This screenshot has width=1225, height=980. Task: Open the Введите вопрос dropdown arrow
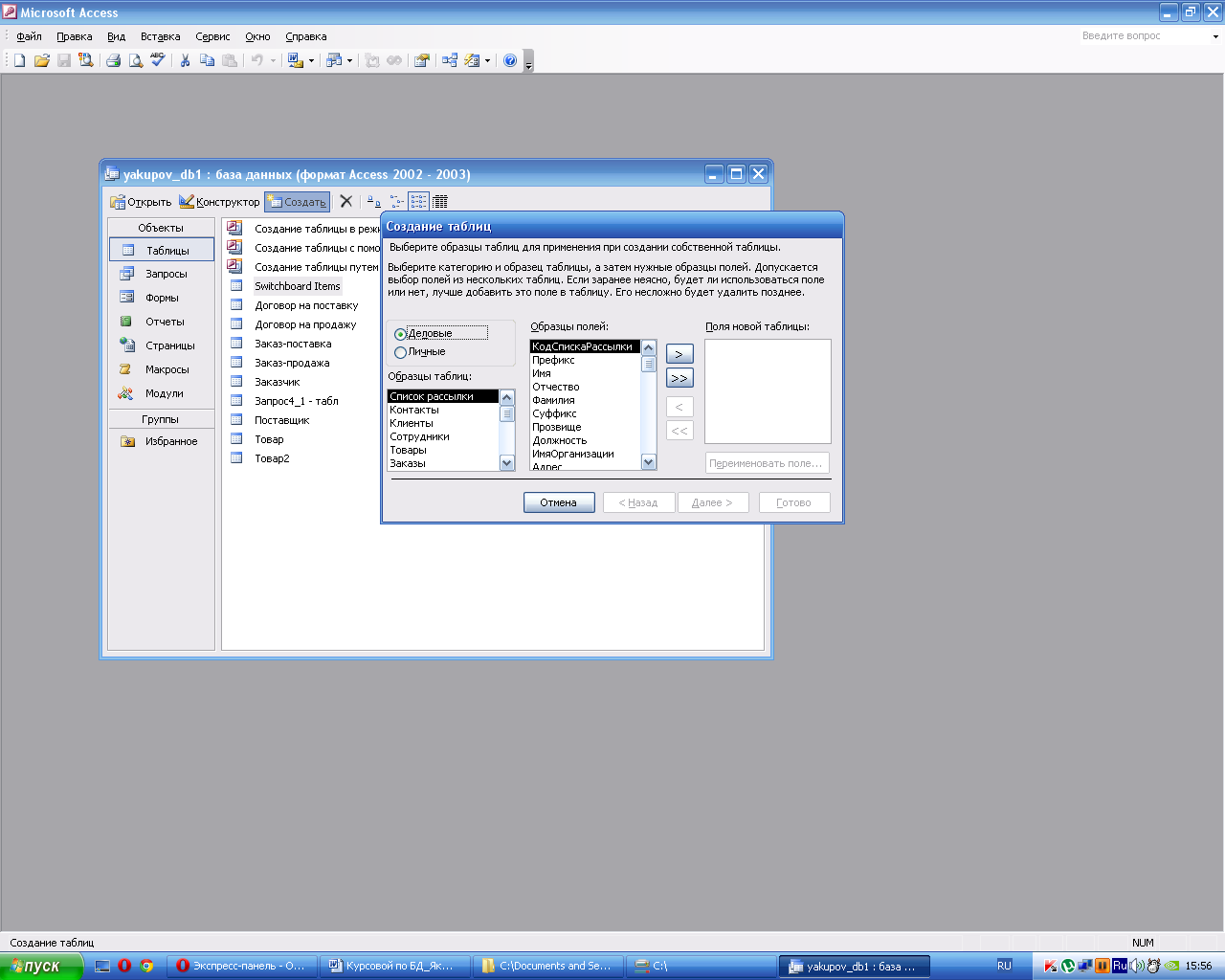tap(1215, 36)
